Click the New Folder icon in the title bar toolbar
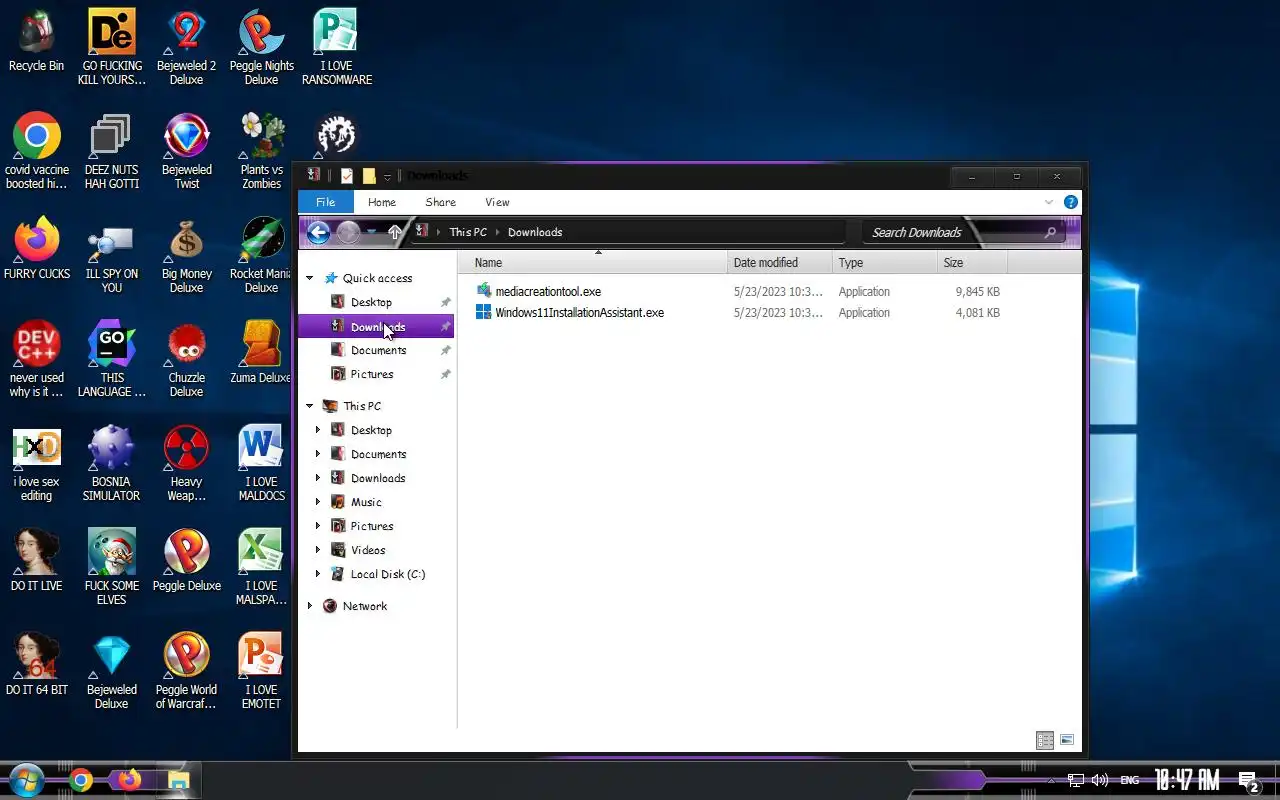 (x=369, y=176)
